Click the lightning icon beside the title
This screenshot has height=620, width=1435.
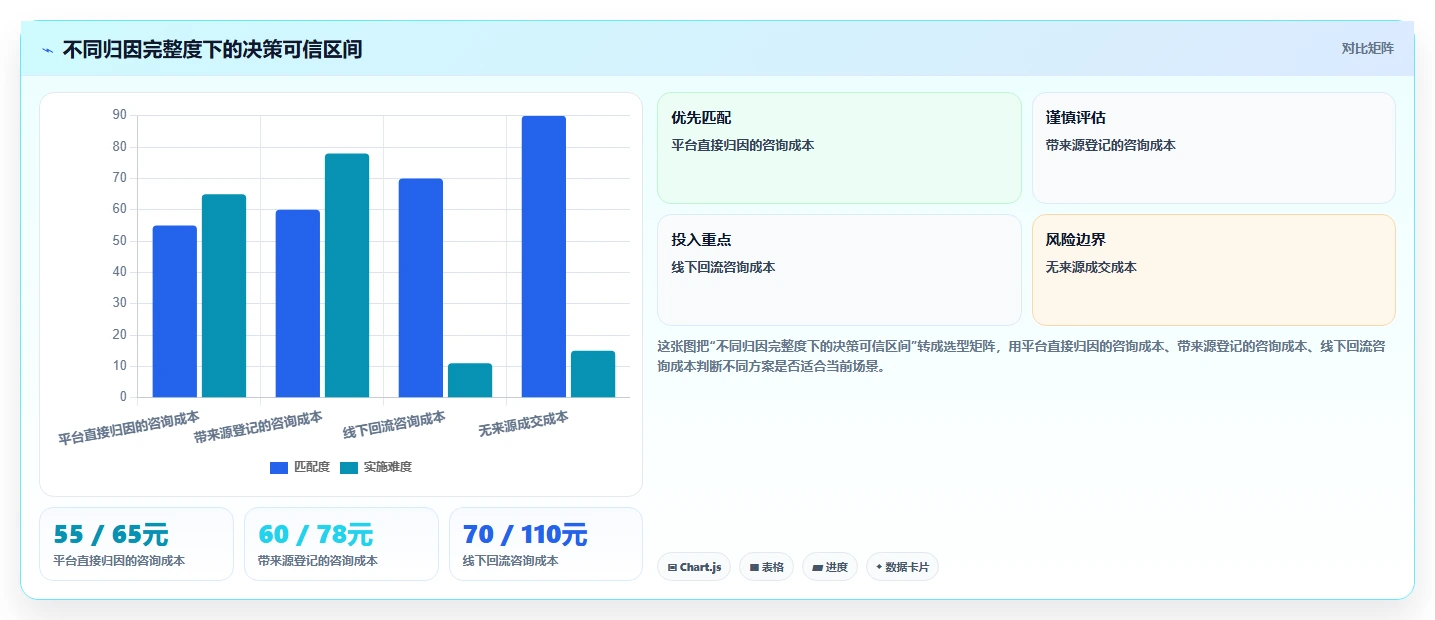pos(47,50)
